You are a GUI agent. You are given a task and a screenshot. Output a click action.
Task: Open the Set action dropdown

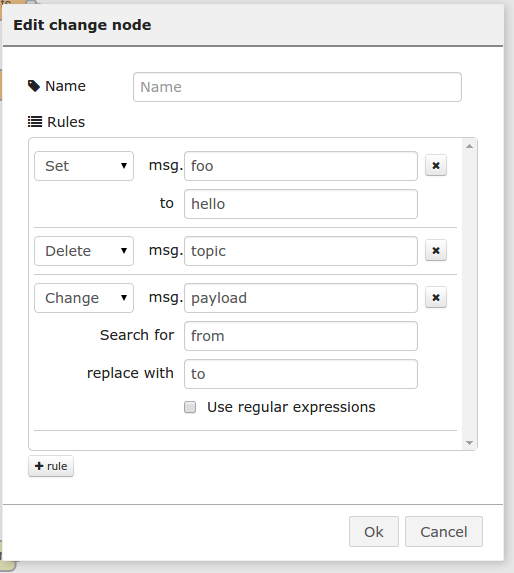point(84,166)
